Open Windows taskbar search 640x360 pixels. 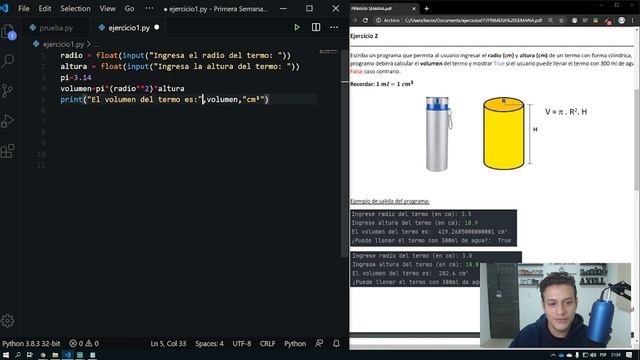click(x=18, y=355)
